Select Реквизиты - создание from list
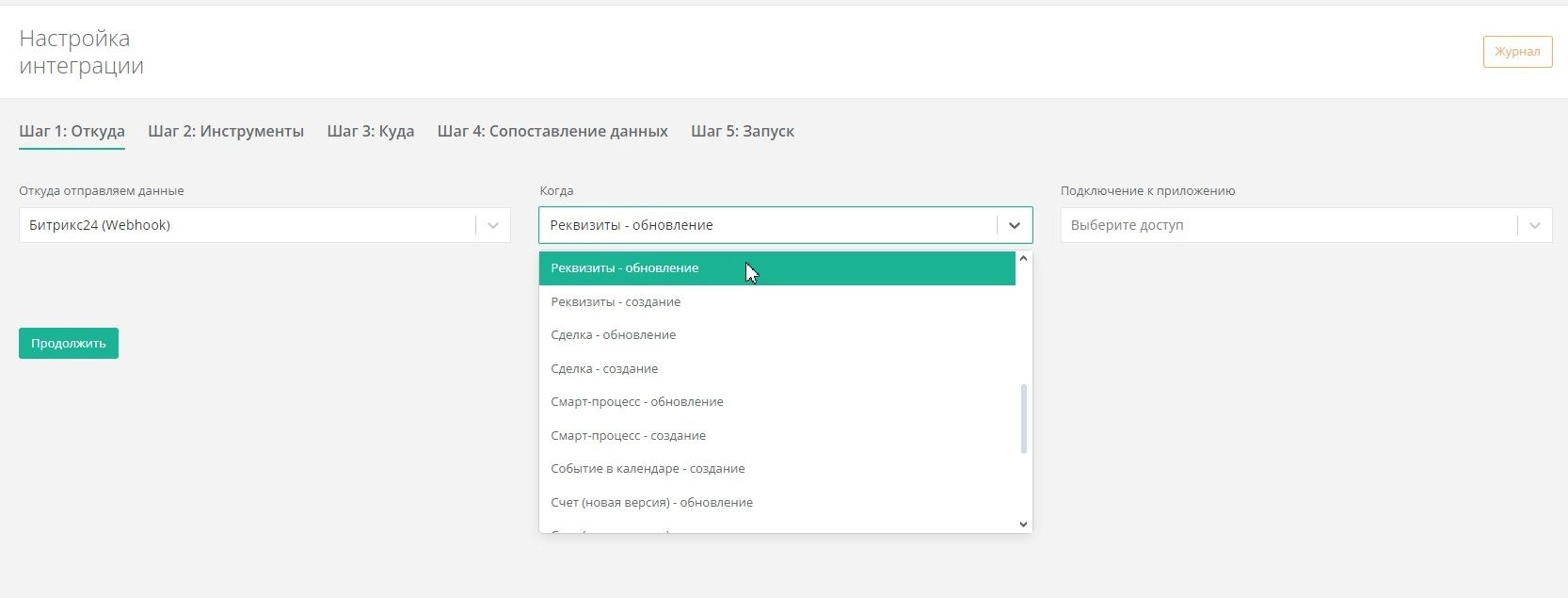Screen dimensions: 1568x598 [616, 302]
